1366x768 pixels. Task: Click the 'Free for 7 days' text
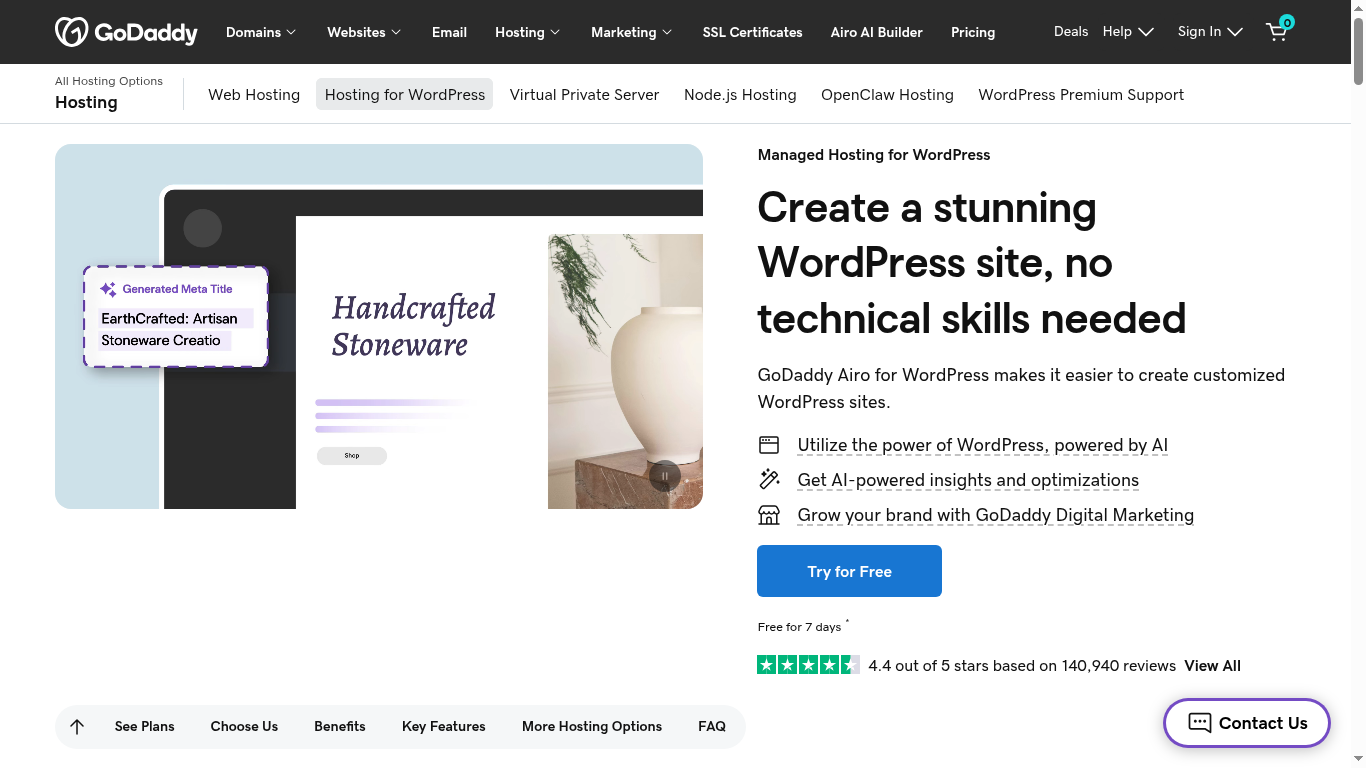(800, 627)
